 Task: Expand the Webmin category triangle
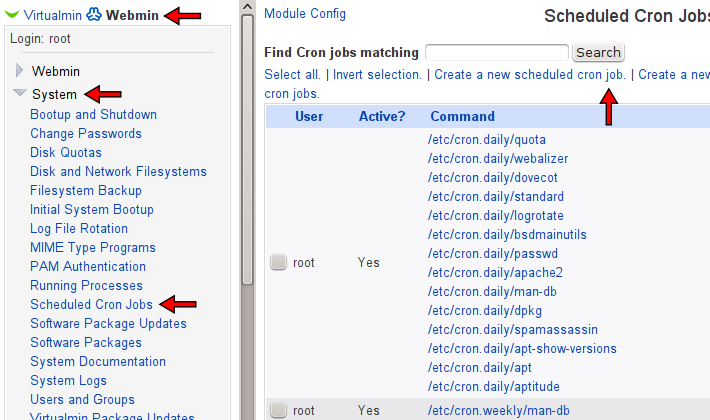(19, 70)
